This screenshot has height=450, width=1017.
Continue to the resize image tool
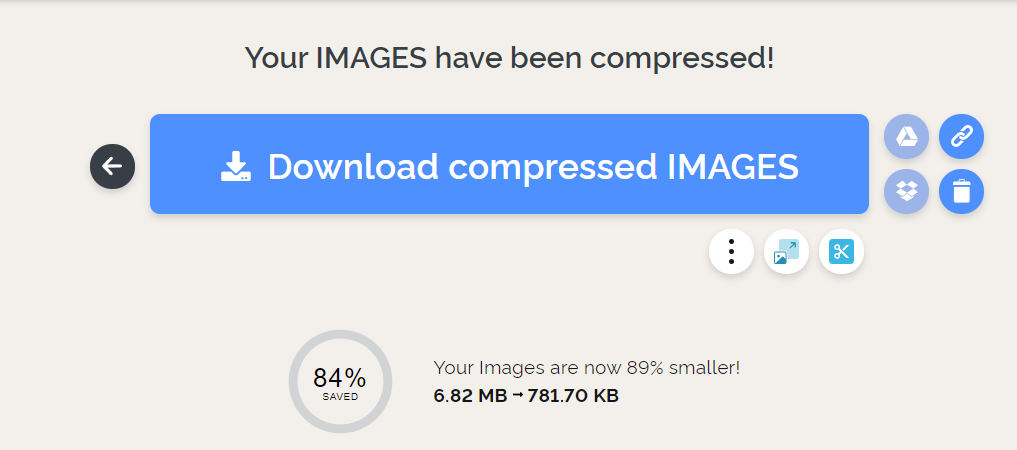tap(786, 251)
